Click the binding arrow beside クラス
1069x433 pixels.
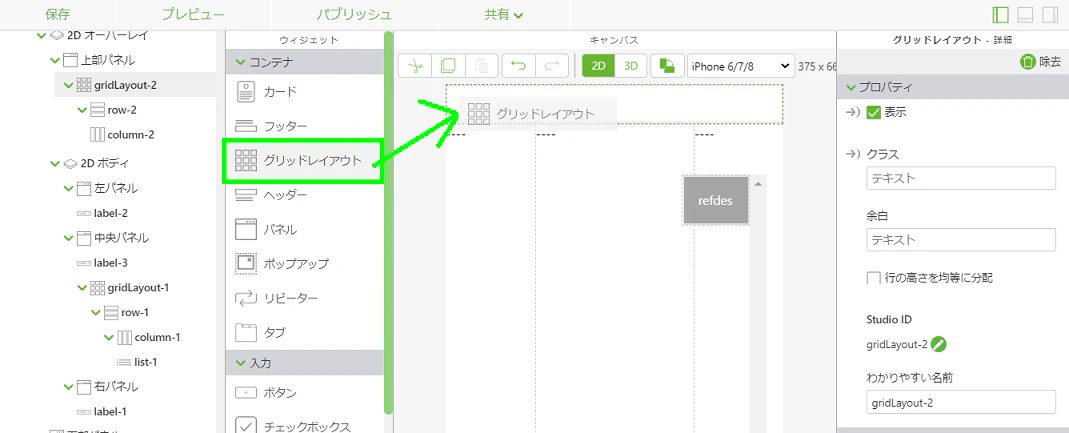click(852, 154)
